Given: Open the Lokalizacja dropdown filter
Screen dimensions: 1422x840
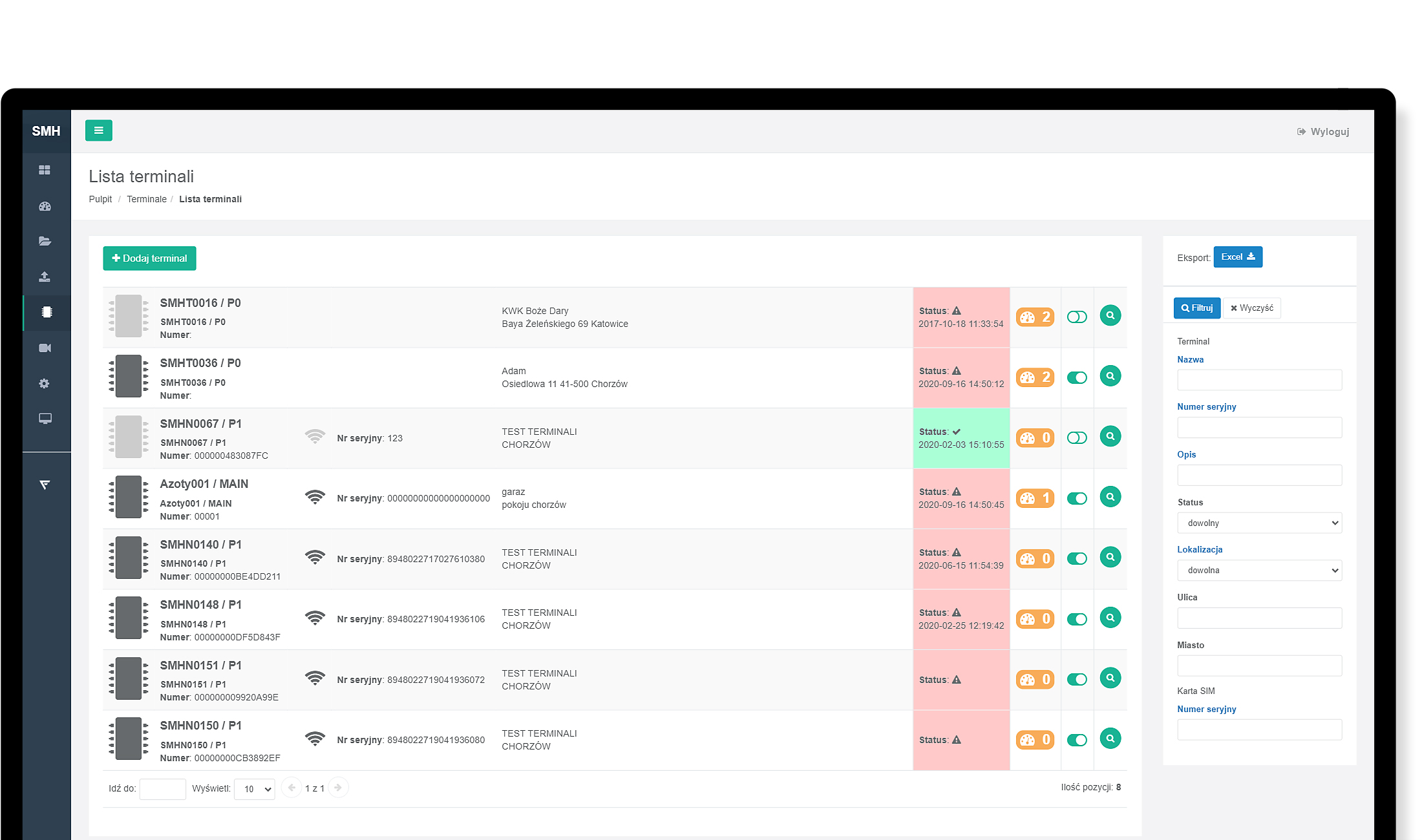Looking at the screenshot, I should coord(1258,571).
